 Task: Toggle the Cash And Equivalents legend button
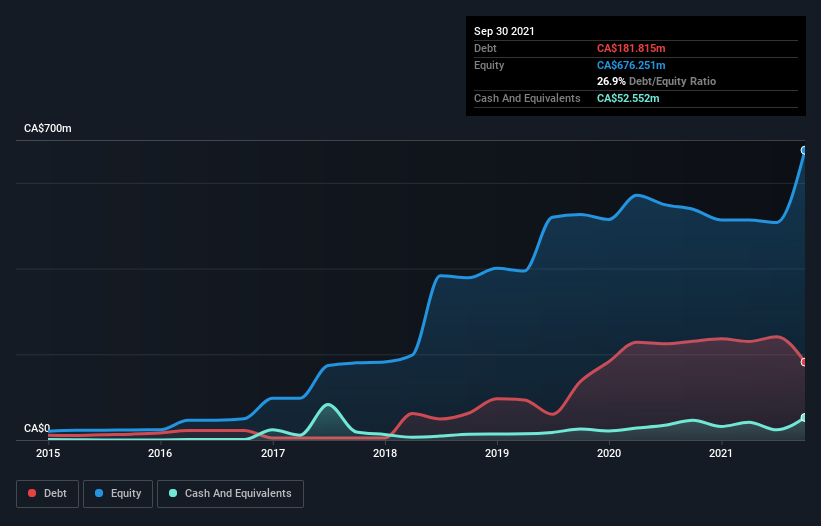coord(230,494)
